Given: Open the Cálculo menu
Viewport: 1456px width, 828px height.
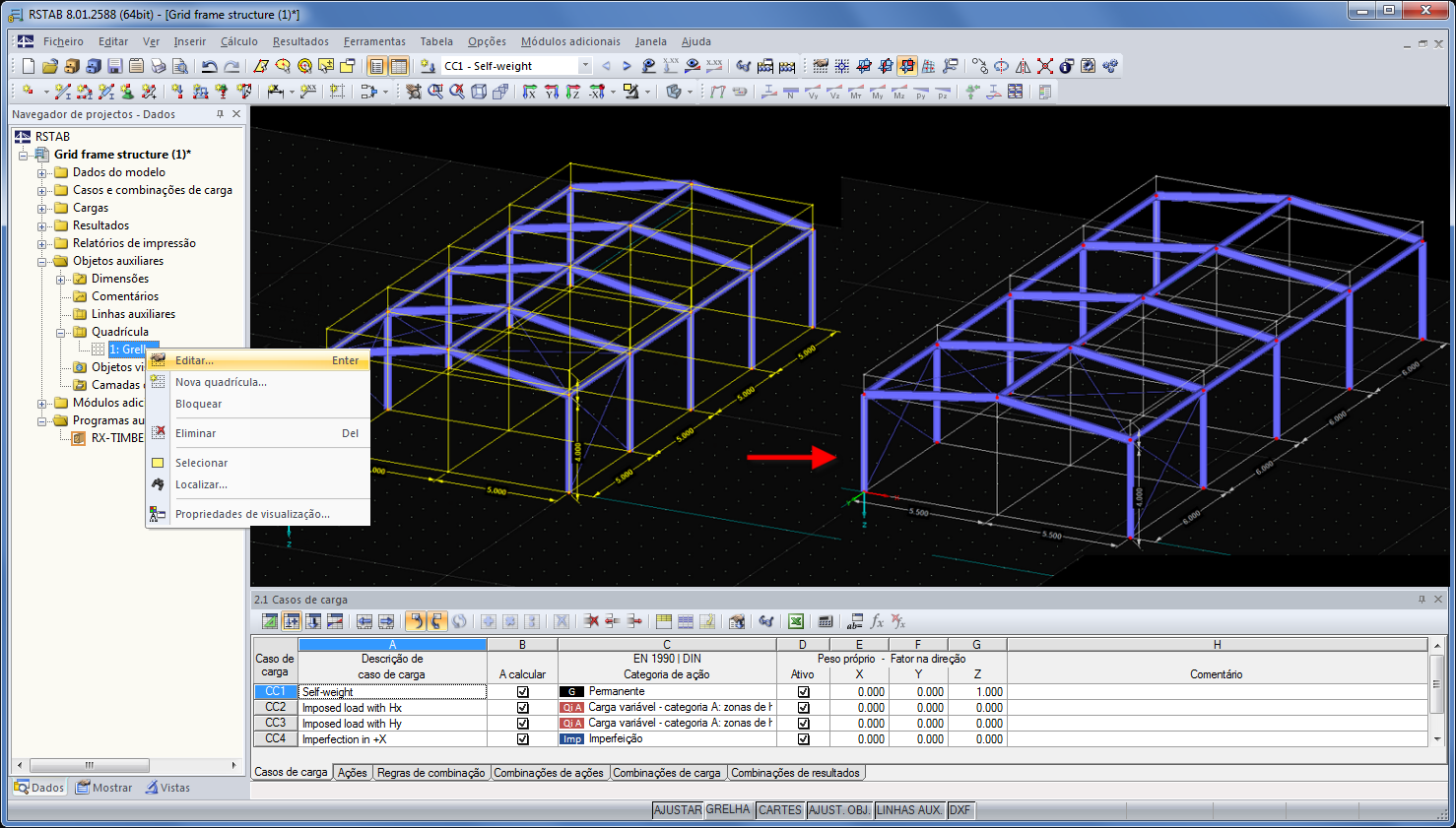Looking at the screenshot, I should tap(238, 41).
